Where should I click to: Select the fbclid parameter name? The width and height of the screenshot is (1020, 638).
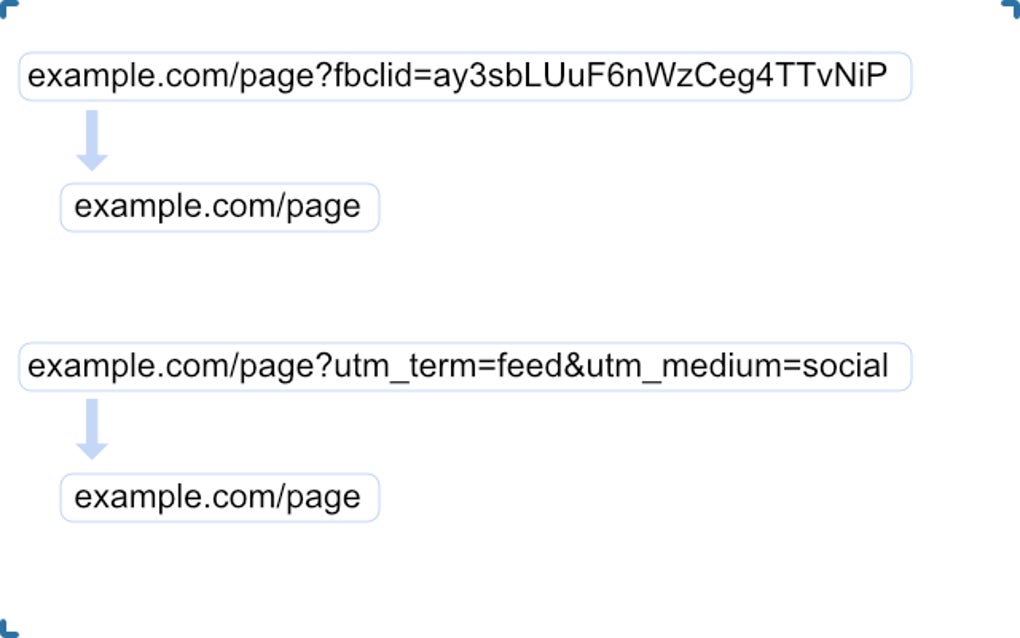[x=375, y=77]
